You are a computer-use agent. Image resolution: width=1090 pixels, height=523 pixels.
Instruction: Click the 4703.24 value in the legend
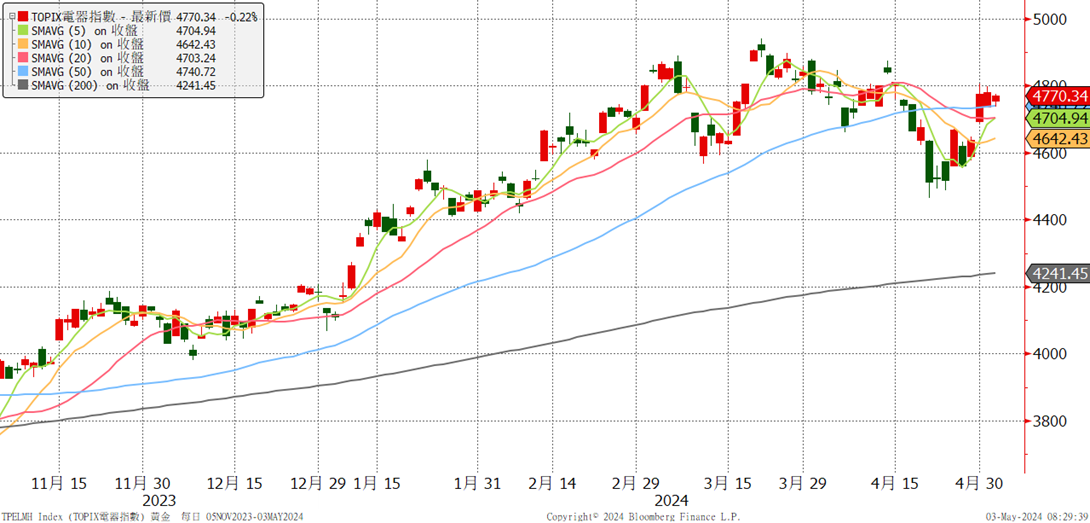click(x=196, y=58)
